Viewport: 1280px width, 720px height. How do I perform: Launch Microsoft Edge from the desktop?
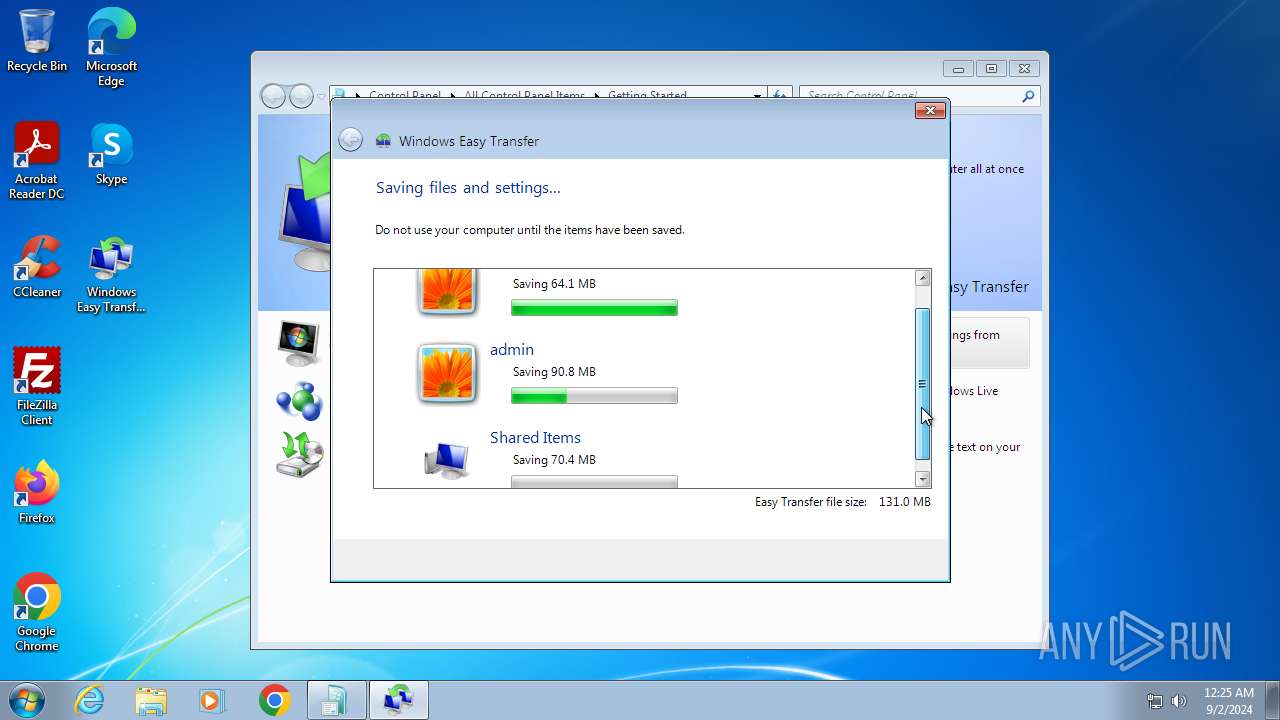(111, 47)
